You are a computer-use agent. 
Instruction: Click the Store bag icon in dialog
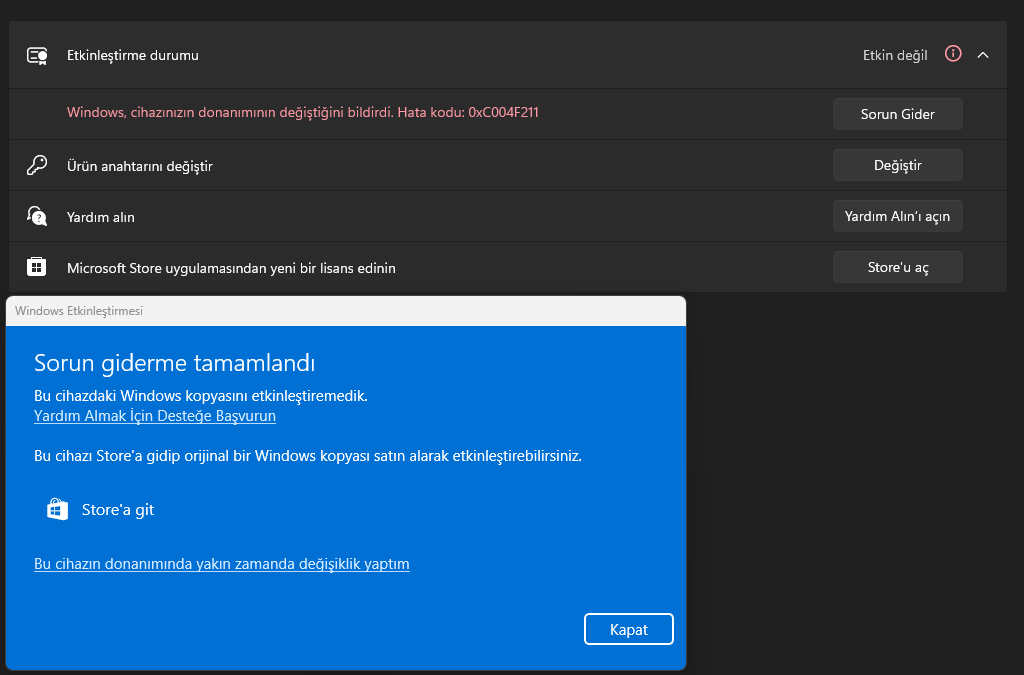[x=57, y=509]
